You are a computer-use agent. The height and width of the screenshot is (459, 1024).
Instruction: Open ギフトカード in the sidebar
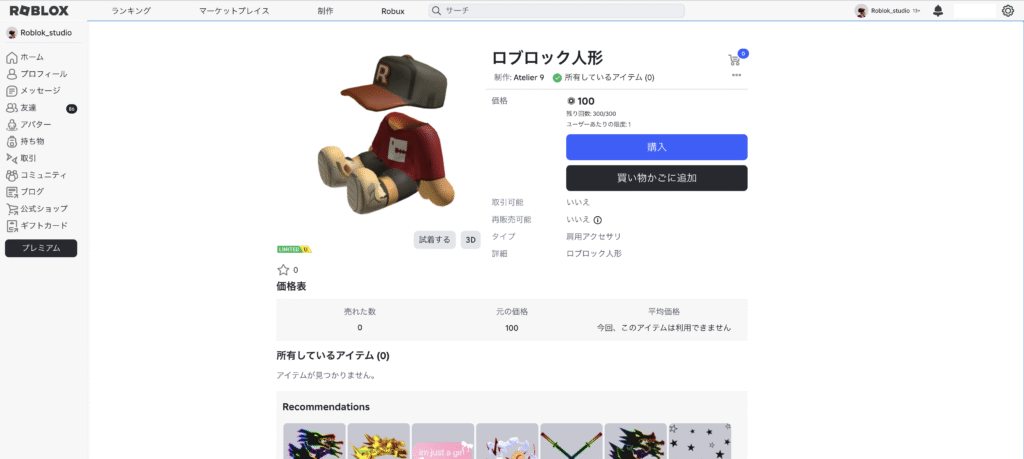point(39,226)
